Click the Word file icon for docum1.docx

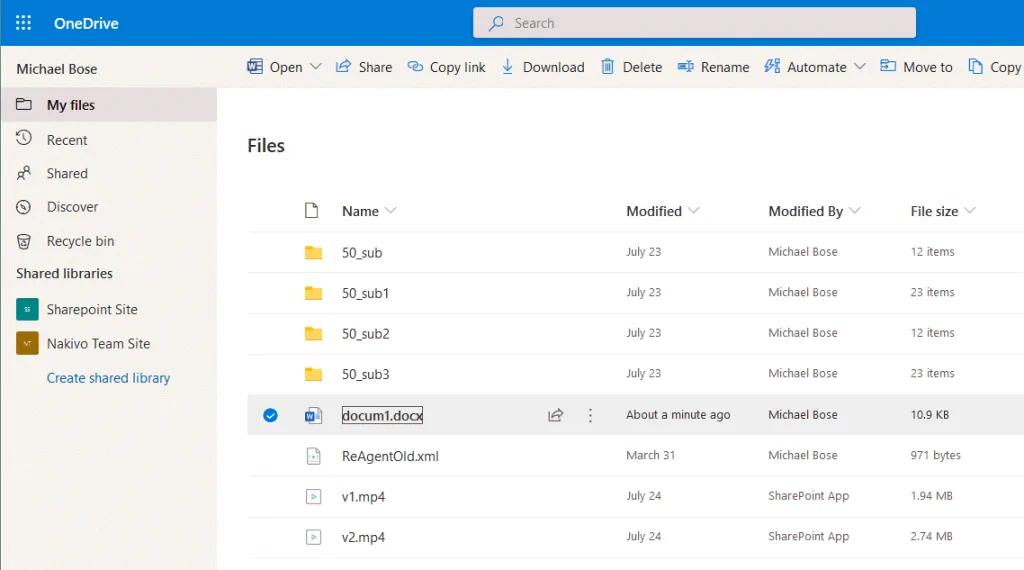coord(313,415)
